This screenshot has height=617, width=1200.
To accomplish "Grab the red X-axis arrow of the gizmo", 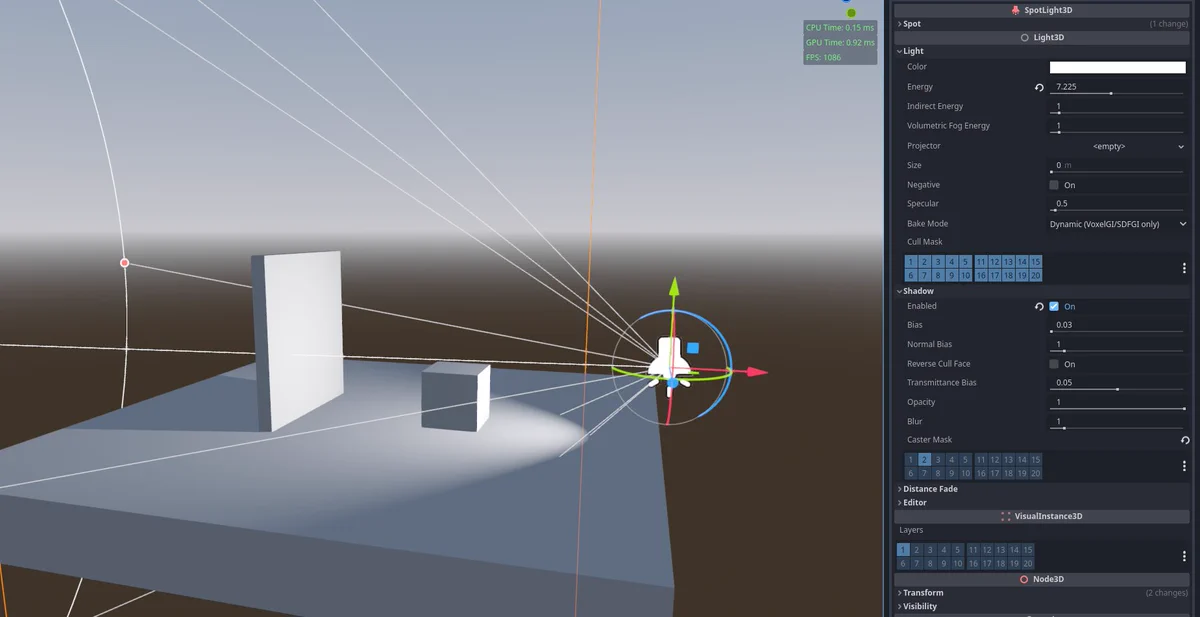I will [758, 372].
